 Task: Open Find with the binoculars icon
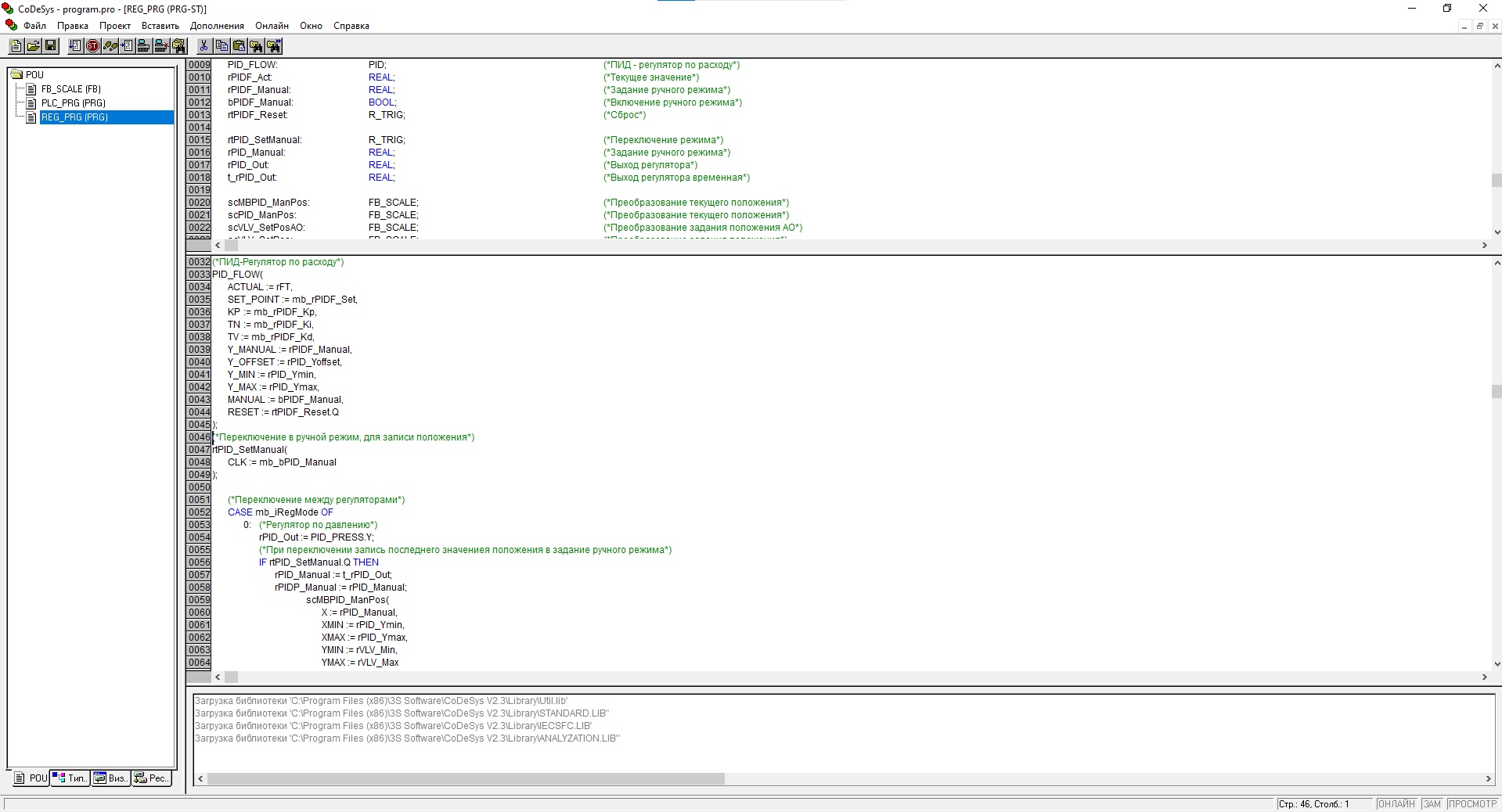pyautogui.click(x=256, y=45)
